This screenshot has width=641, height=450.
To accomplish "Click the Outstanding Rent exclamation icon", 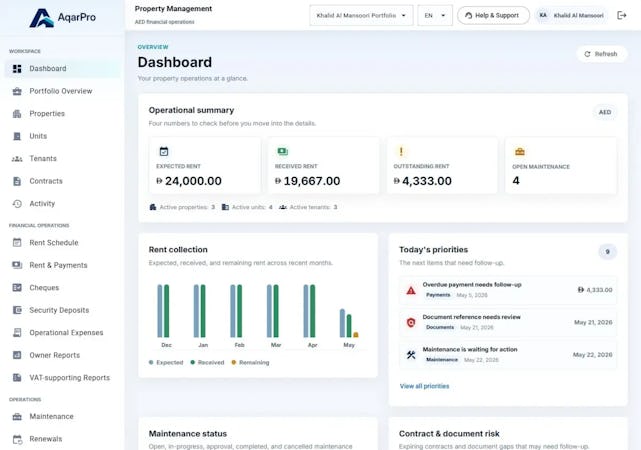I will (401, 152).
